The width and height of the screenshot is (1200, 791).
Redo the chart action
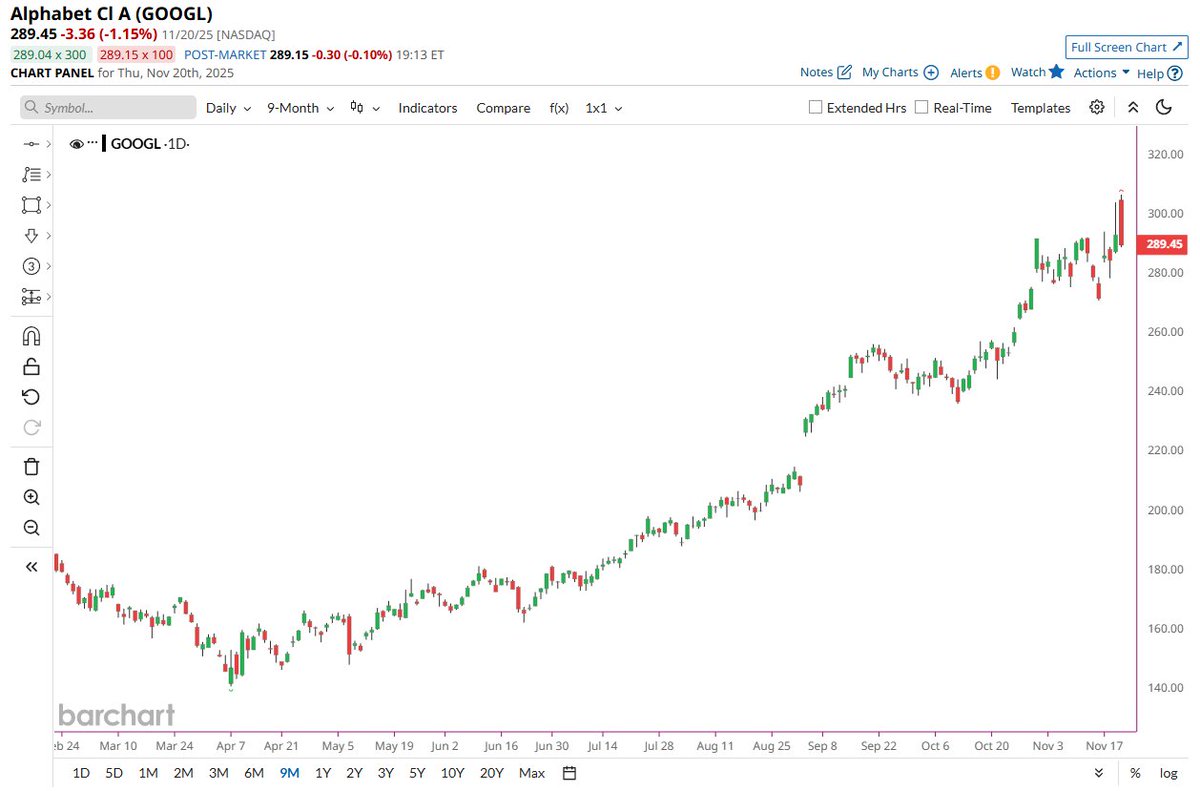[x=31, y=427]
